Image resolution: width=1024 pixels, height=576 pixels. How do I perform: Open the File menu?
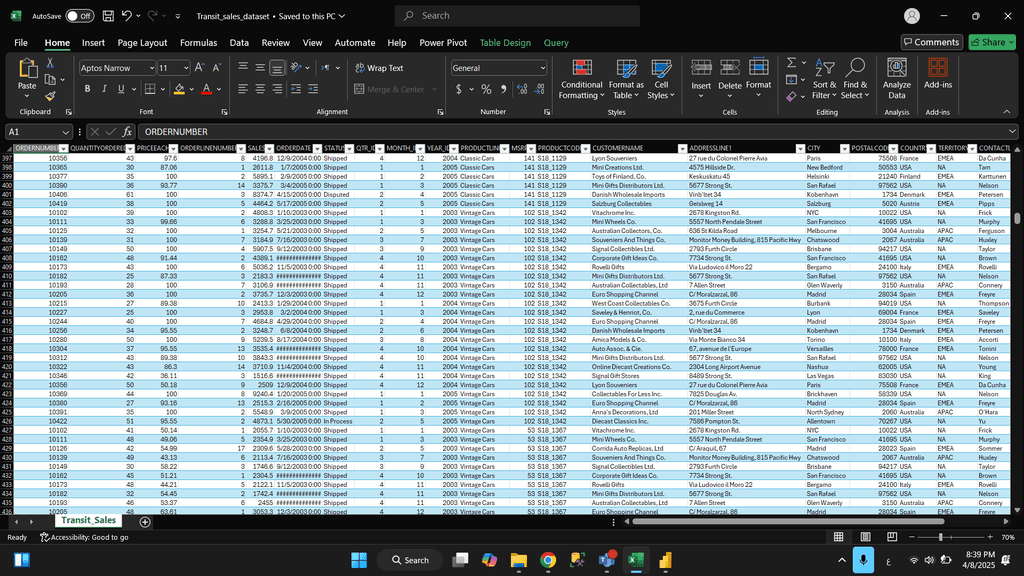[x=21, y=42]
